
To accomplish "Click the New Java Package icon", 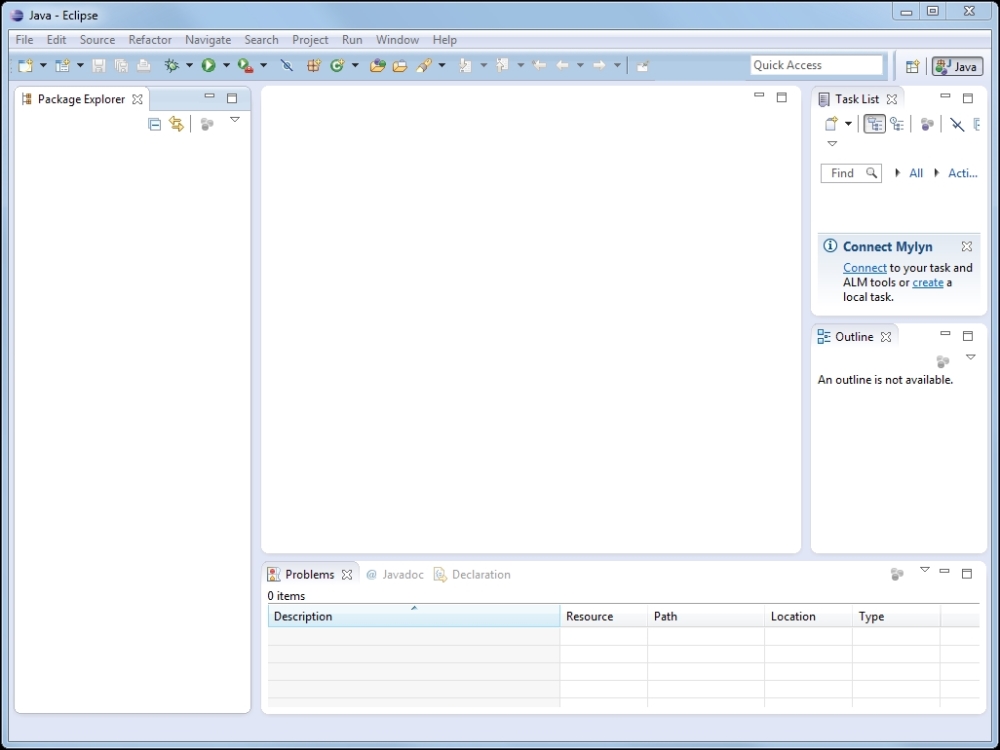I will coord(314,65).
